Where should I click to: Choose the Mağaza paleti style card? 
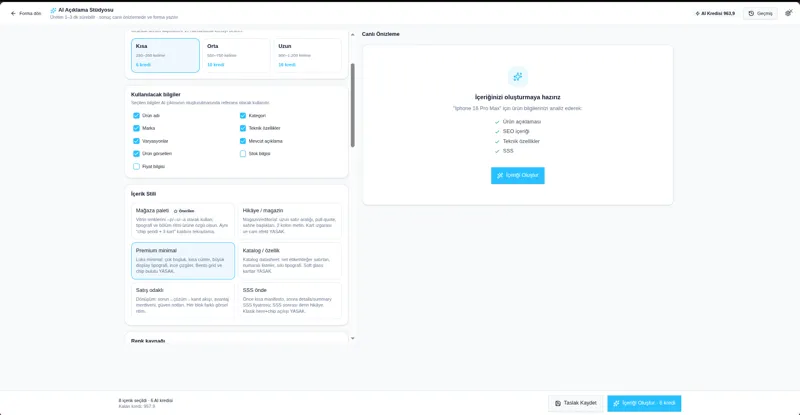(x=183, y=221)
